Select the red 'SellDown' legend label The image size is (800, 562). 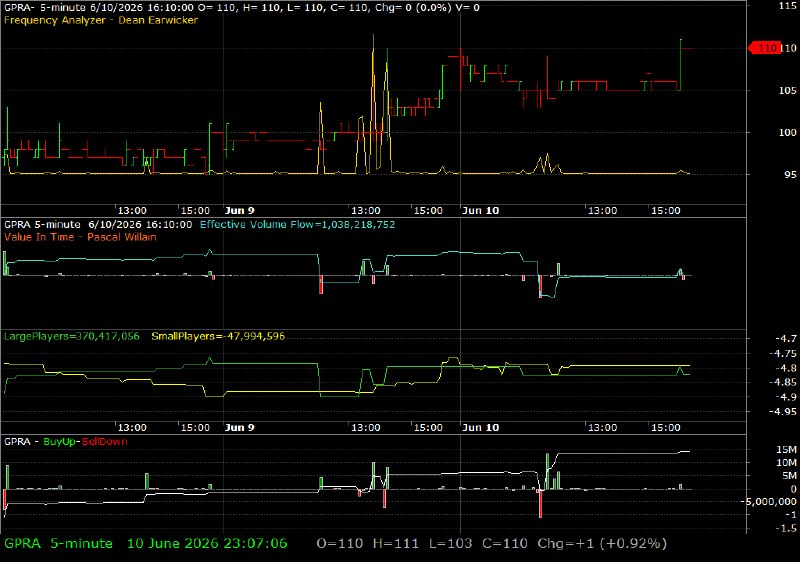tap(105, 442)
